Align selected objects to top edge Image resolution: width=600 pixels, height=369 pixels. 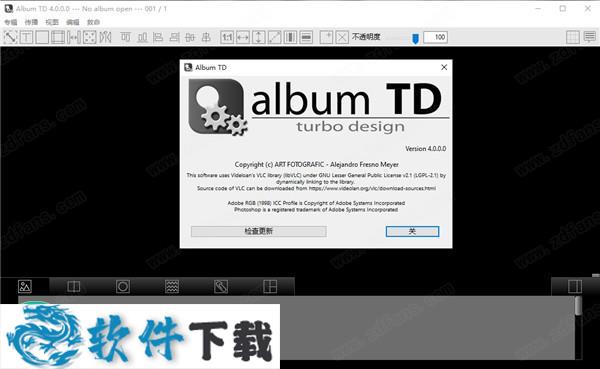point(126,37)
